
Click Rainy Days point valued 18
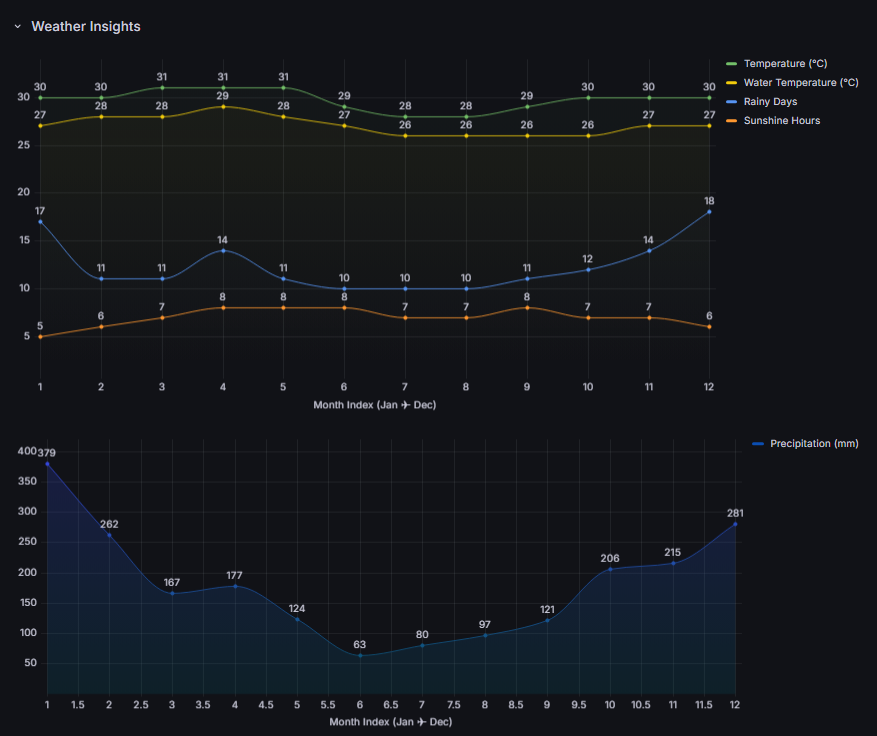(x=710, y=212)
